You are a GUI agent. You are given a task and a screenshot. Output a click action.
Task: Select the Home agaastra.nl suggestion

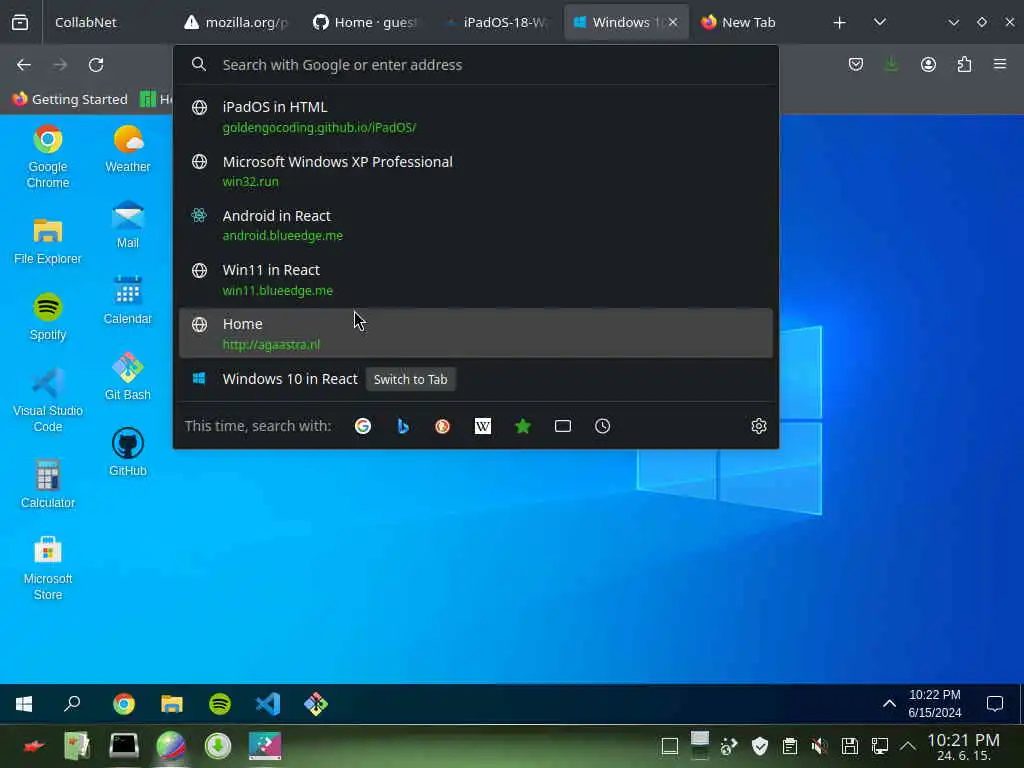coord(475,334)
